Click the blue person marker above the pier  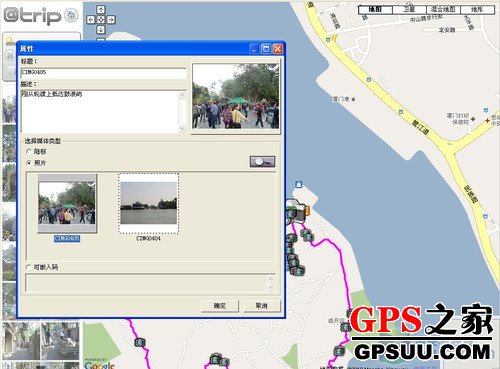[x=299, y=184]
